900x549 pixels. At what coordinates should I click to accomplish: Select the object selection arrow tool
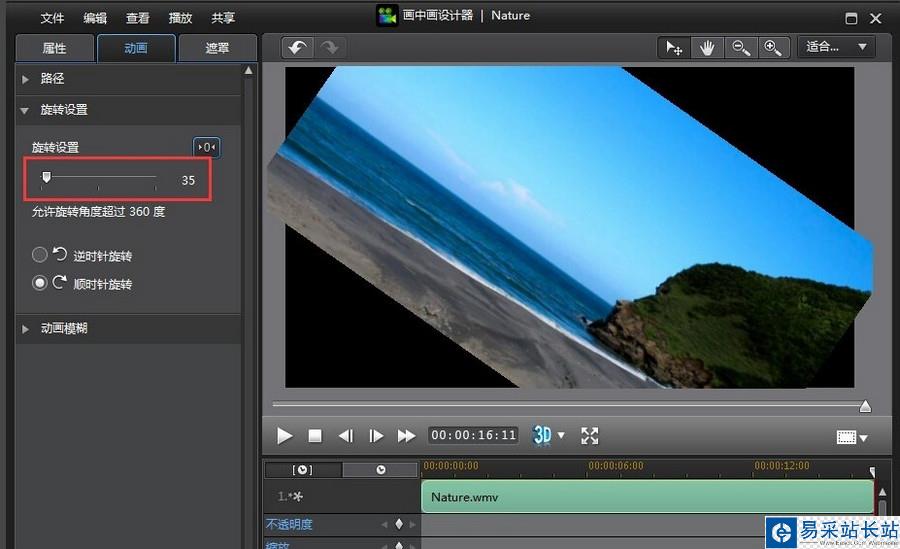(674, 48)
